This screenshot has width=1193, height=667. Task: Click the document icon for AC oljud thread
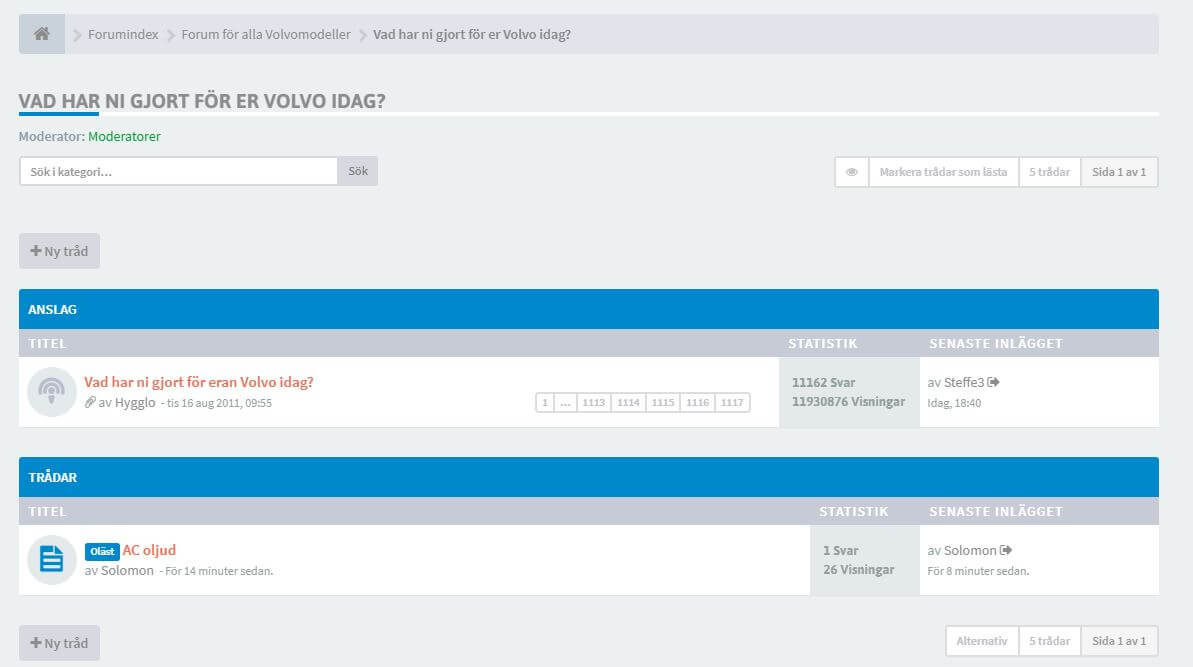point(52,560)
